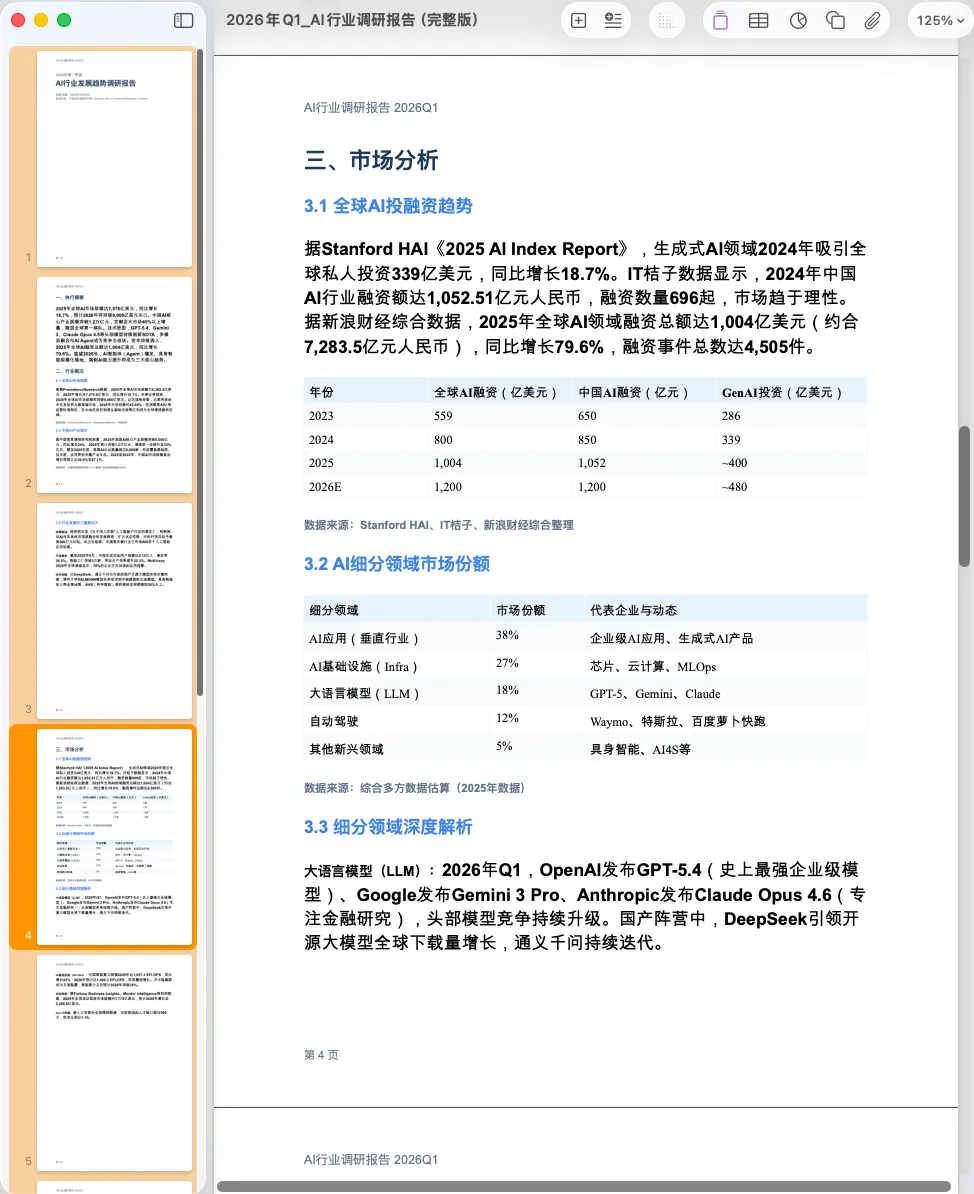Click the AI基础设施（Infra）row label

363,666
